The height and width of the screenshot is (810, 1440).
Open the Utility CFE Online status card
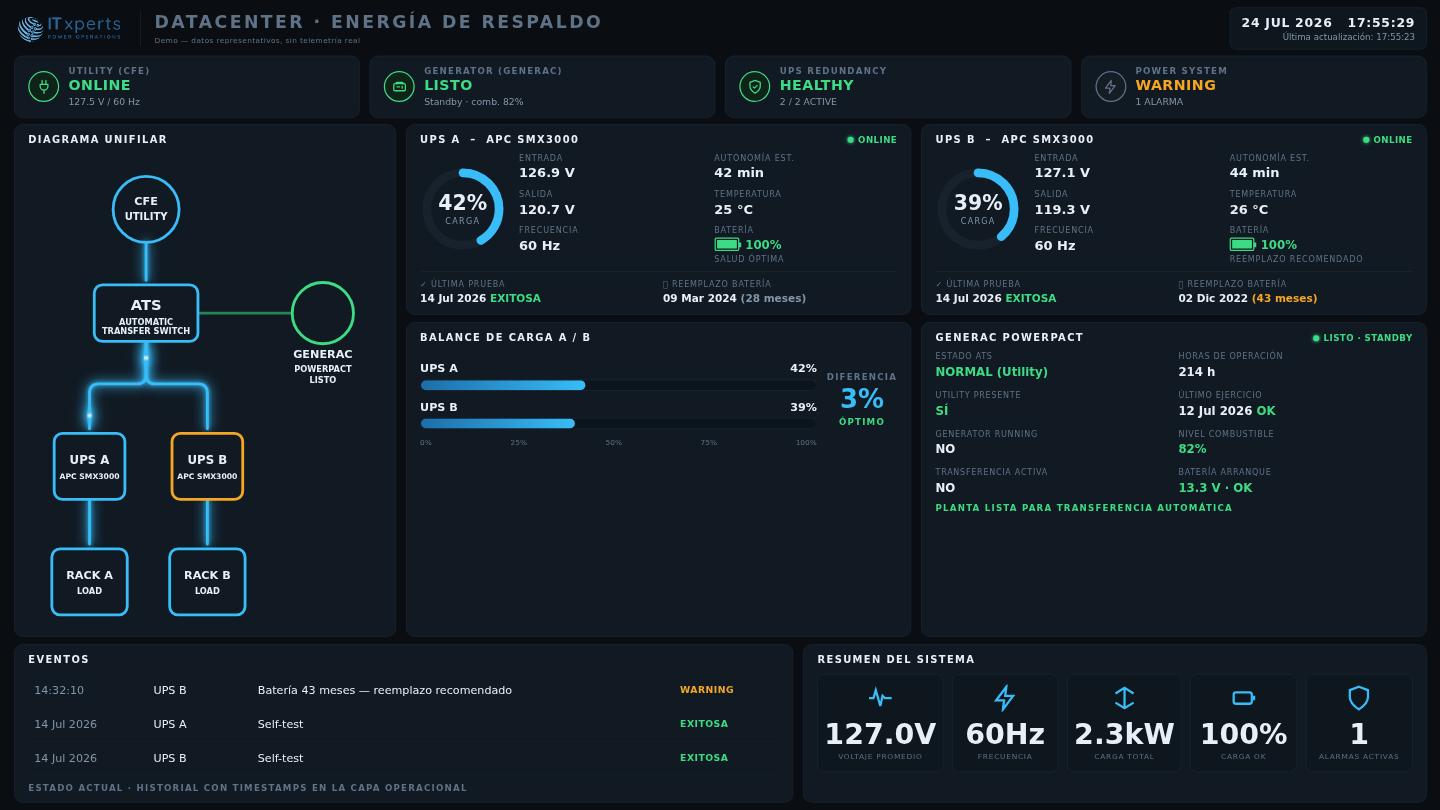click(187, 87)
